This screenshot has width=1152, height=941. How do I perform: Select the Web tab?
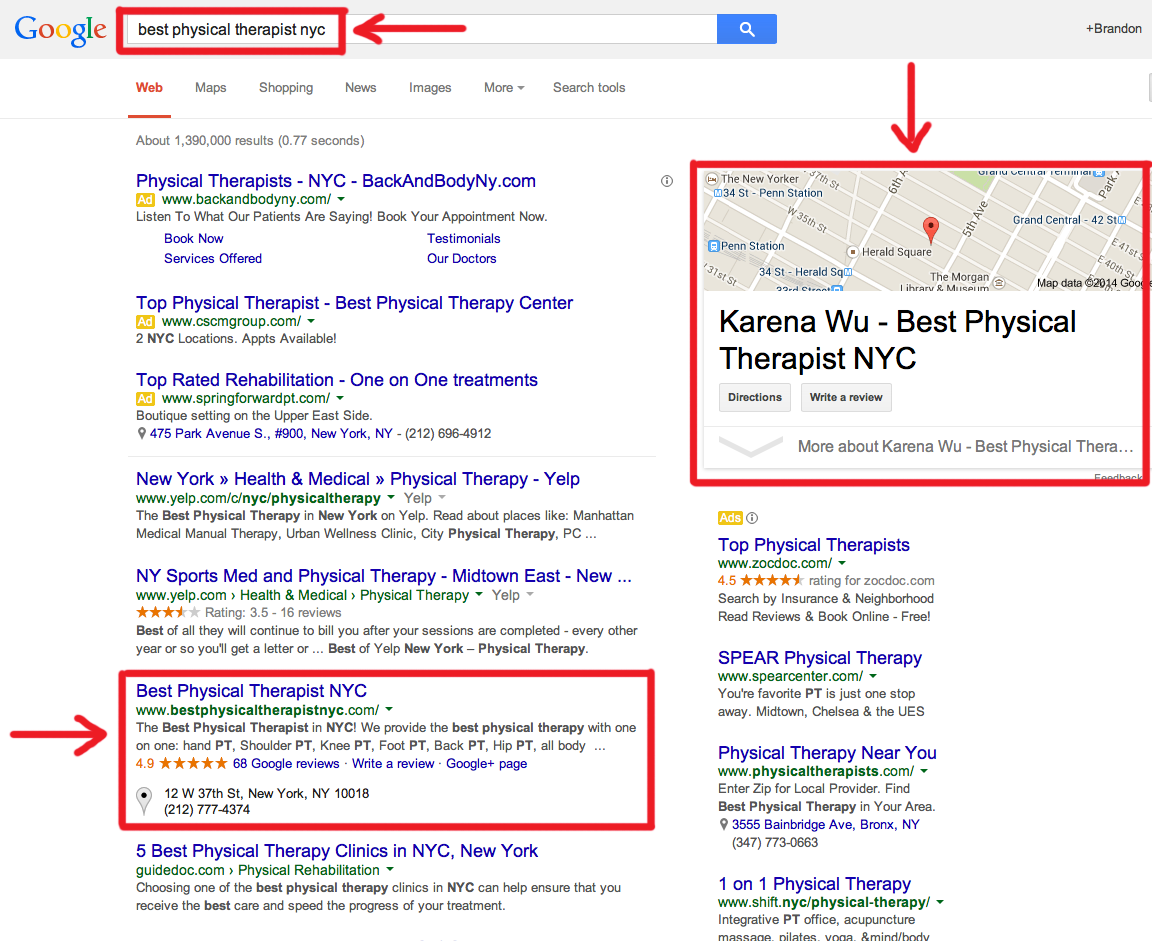(x=149, y=87)
